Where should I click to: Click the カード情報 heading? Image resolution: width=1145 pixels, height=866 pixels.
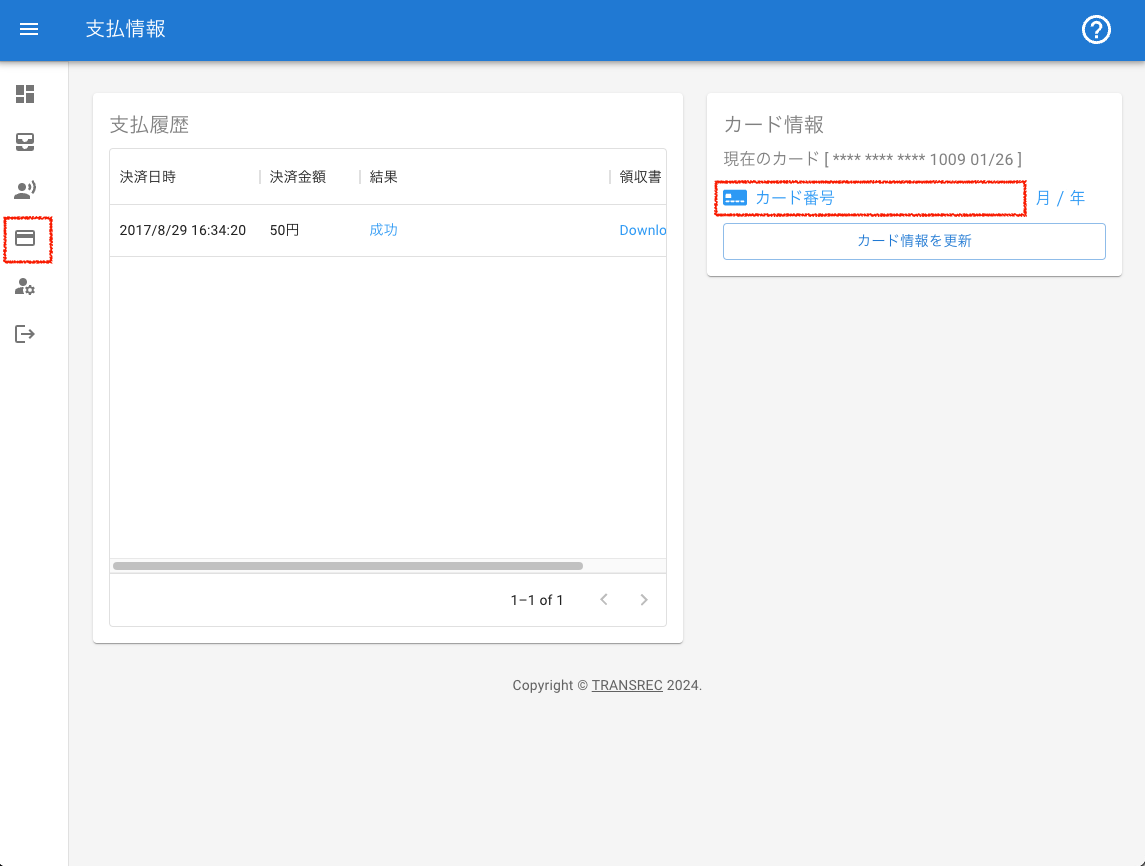point(773,125)
